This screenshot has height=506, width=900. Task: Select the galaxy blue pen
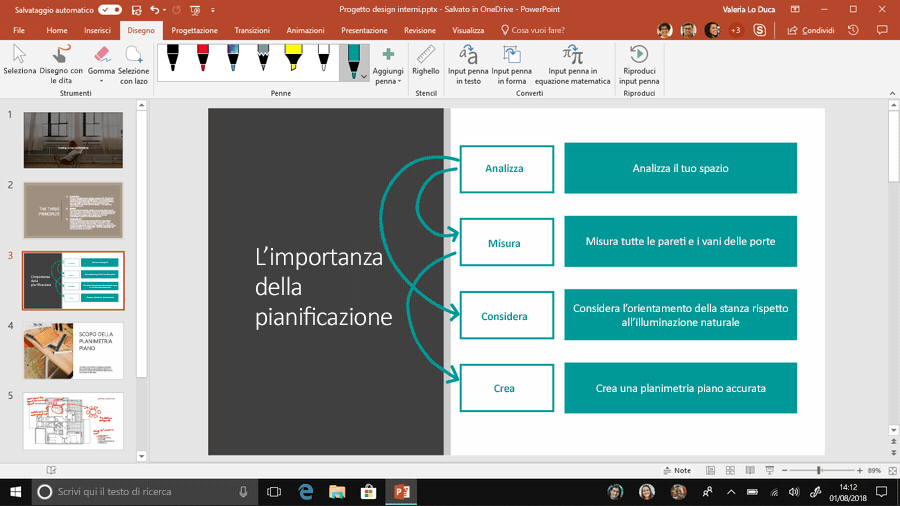233,58
